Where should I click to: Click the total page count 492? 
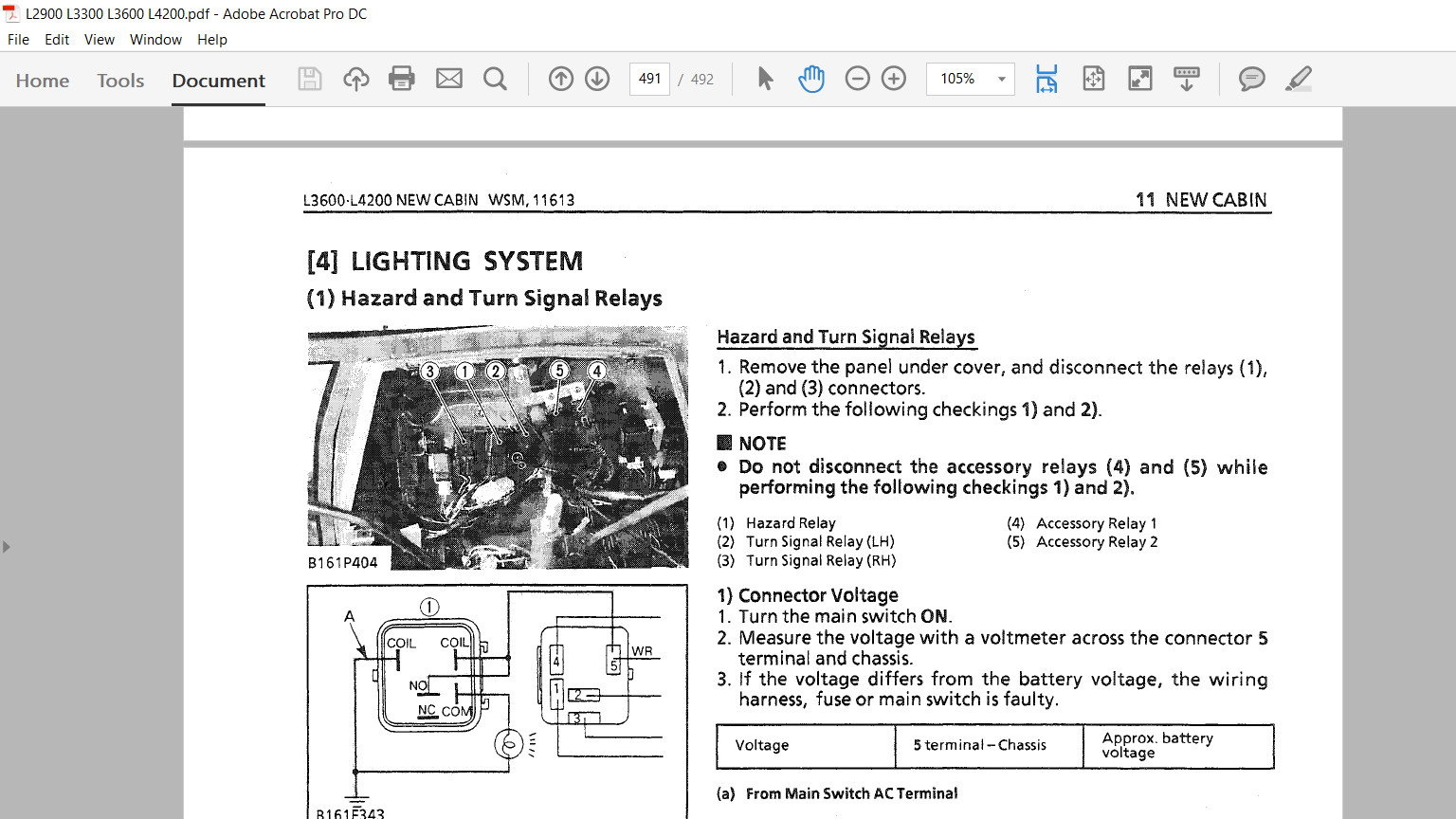pos(702,80)
